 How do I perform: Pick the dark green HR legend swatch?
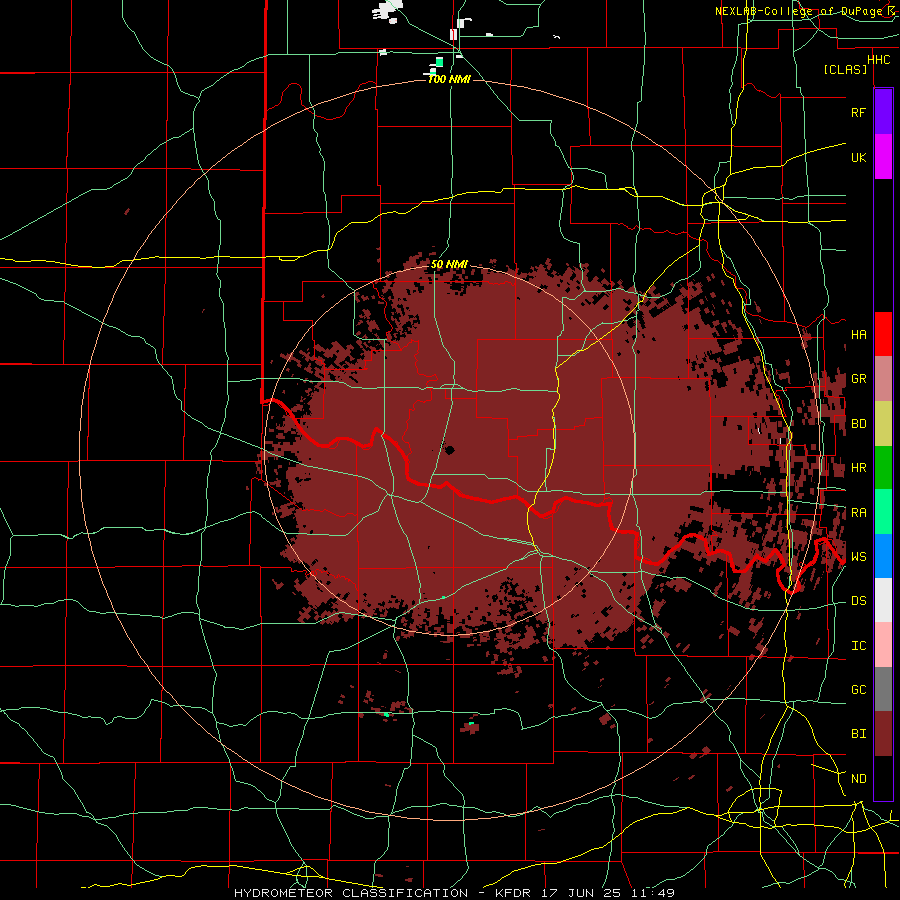click(x=883, y=468)
